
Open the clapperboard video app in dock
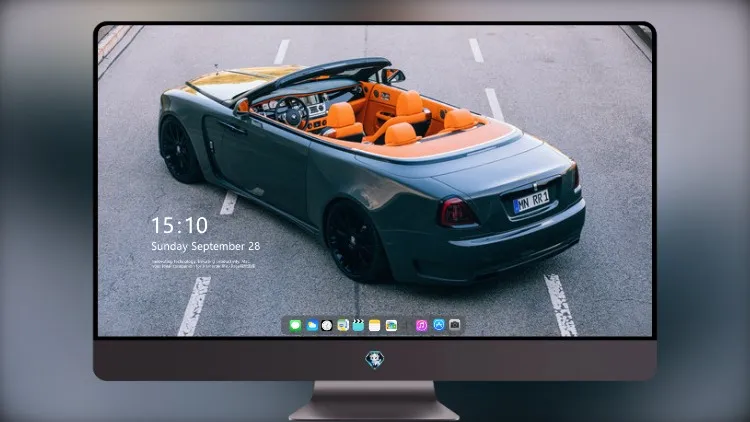pos(358,326)
